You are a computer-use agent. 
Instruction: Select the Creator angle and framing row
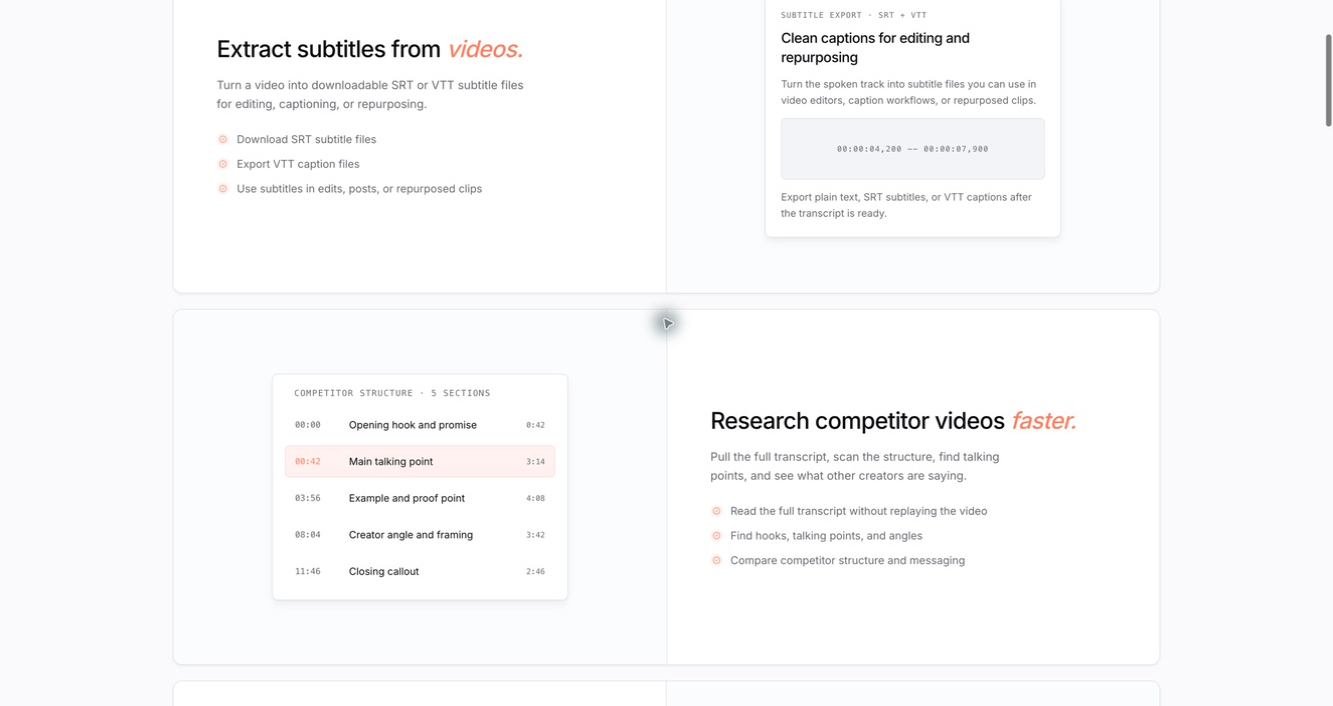point(420,535)
